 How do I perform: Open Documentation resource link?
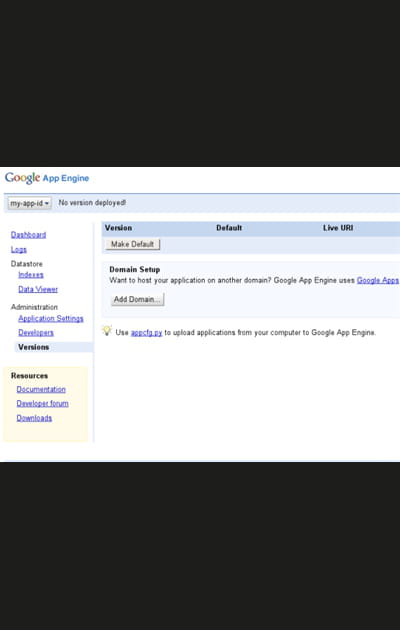(41, 389)
